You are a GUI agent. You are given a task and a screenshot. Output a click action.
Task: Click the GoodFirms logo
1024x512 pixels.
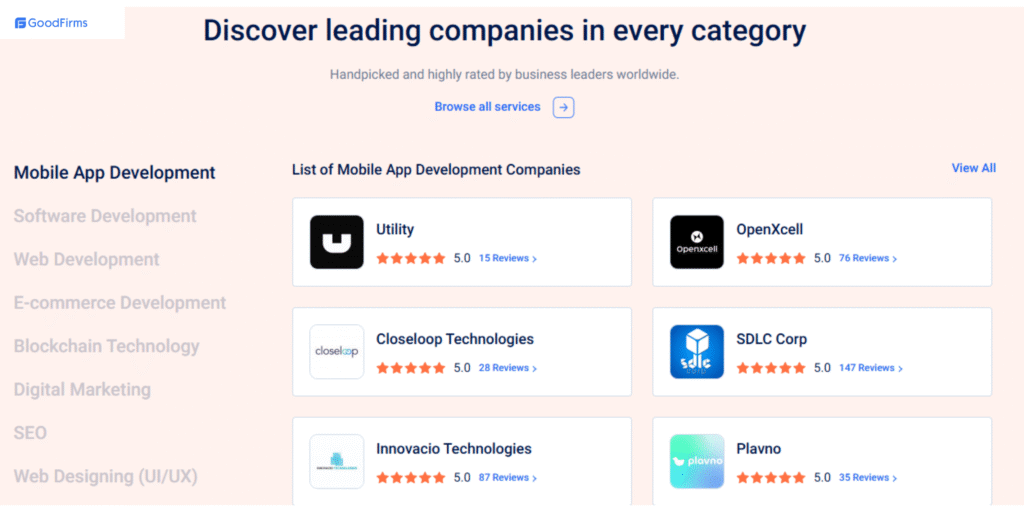click(52, 23)
